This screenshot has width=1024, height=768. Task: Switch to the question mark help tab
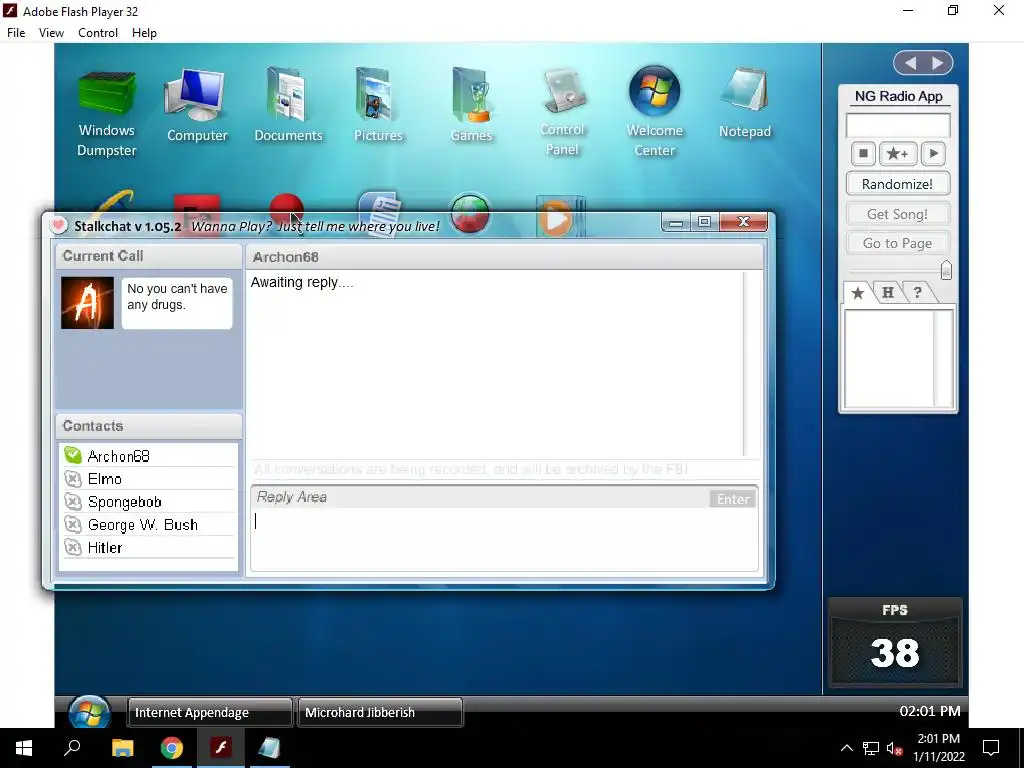918,293
